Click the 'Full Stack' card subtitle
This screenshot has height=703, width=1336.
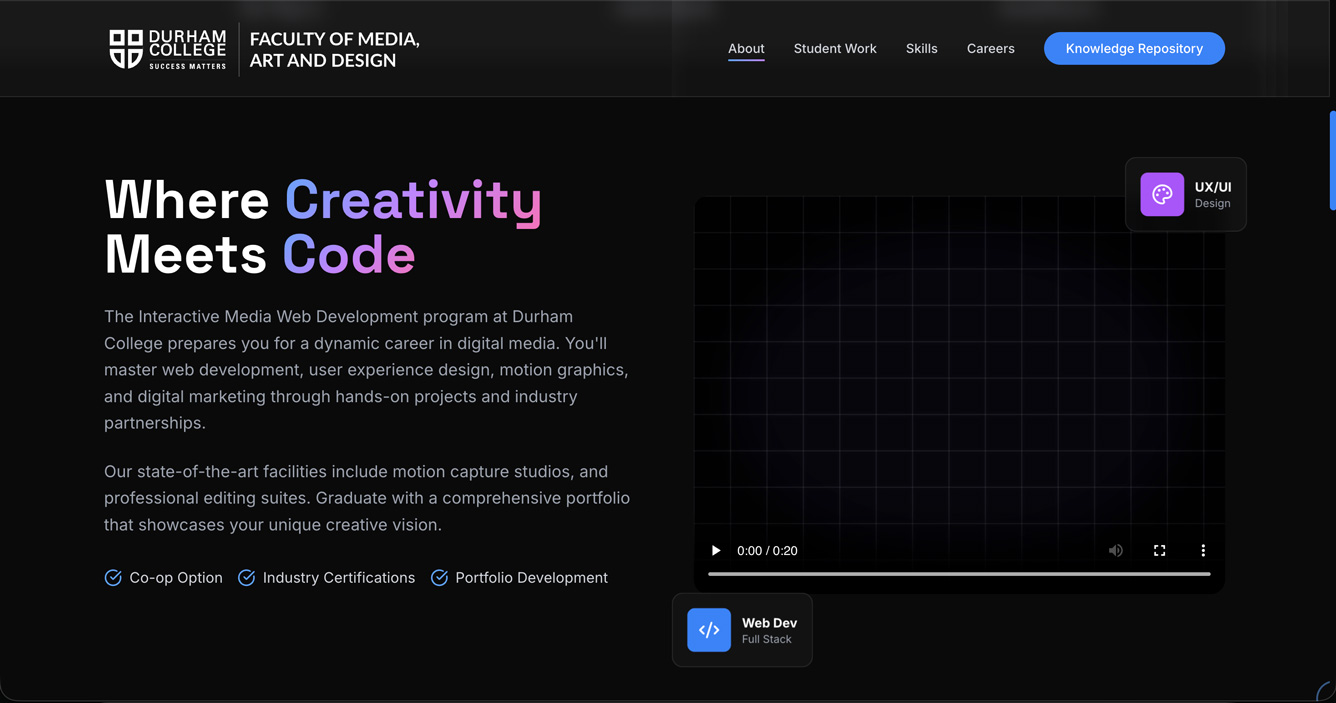pyautogui.click(x=766, y=639)
